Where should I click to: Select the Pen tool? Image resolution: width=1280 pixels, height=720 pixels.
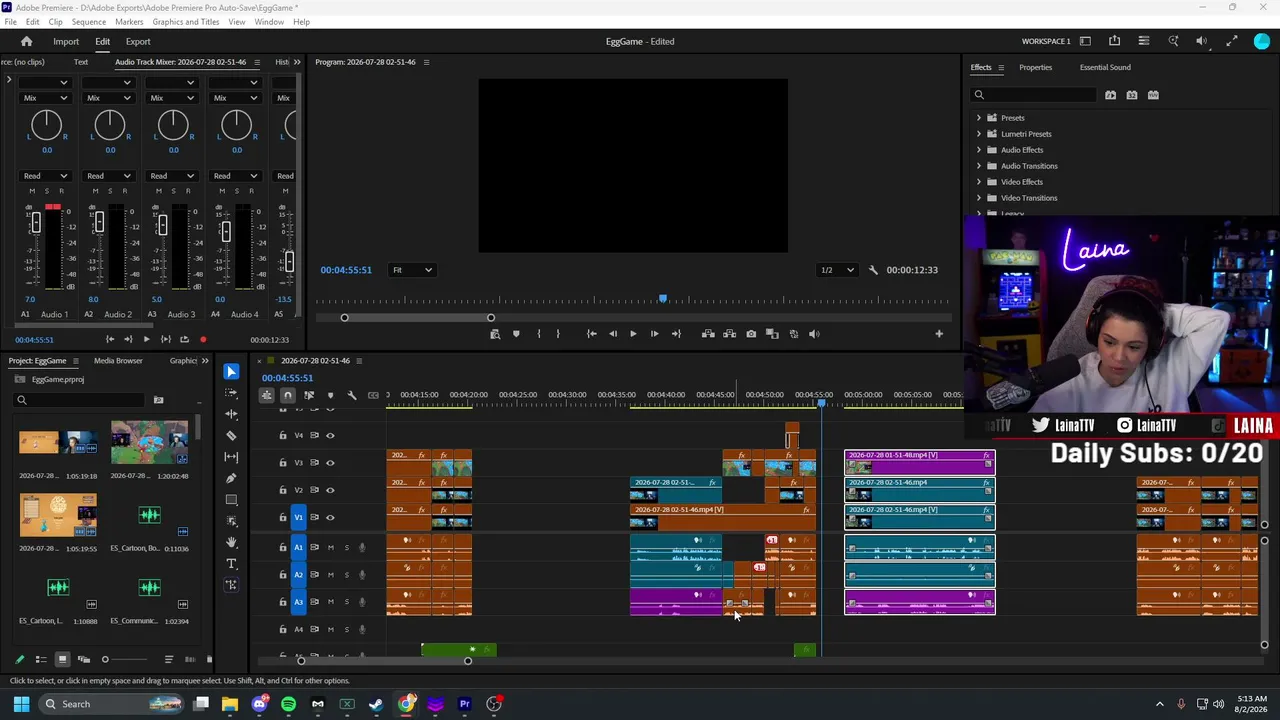231,478
